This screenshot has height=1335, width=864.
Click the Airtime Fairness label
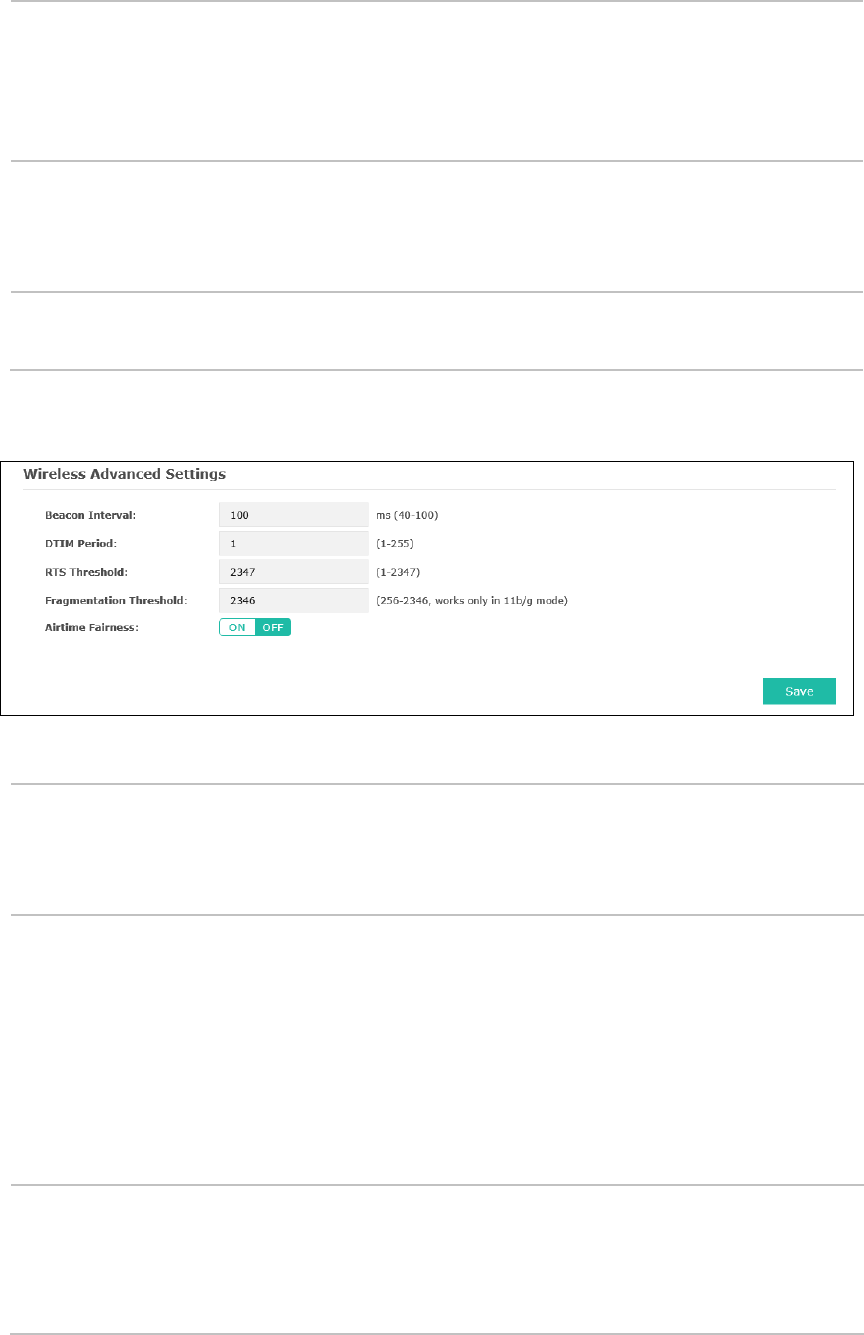(91, 629)
